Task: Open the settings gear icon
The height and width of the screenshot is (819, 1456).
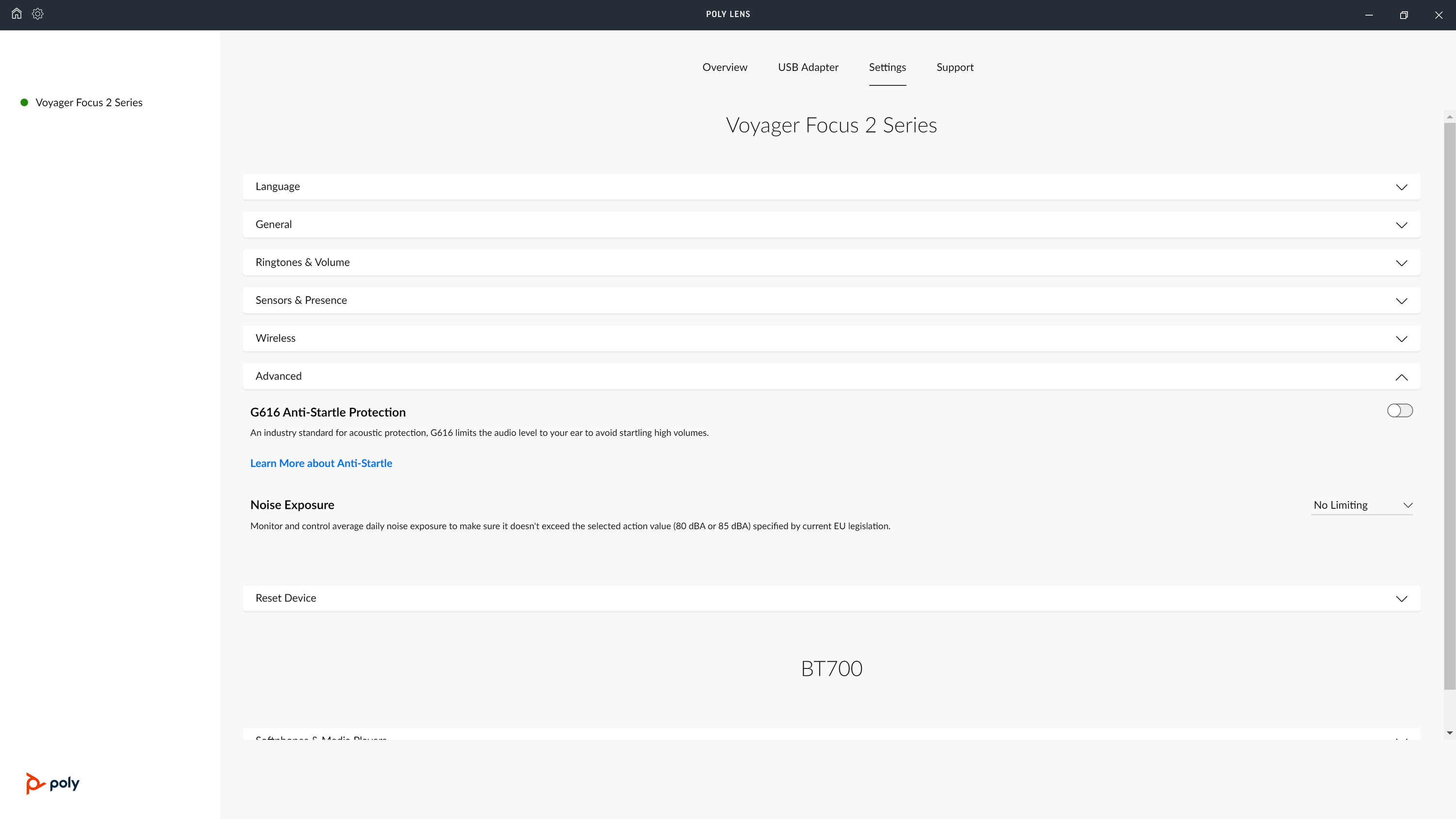Action: pos(38,14)
